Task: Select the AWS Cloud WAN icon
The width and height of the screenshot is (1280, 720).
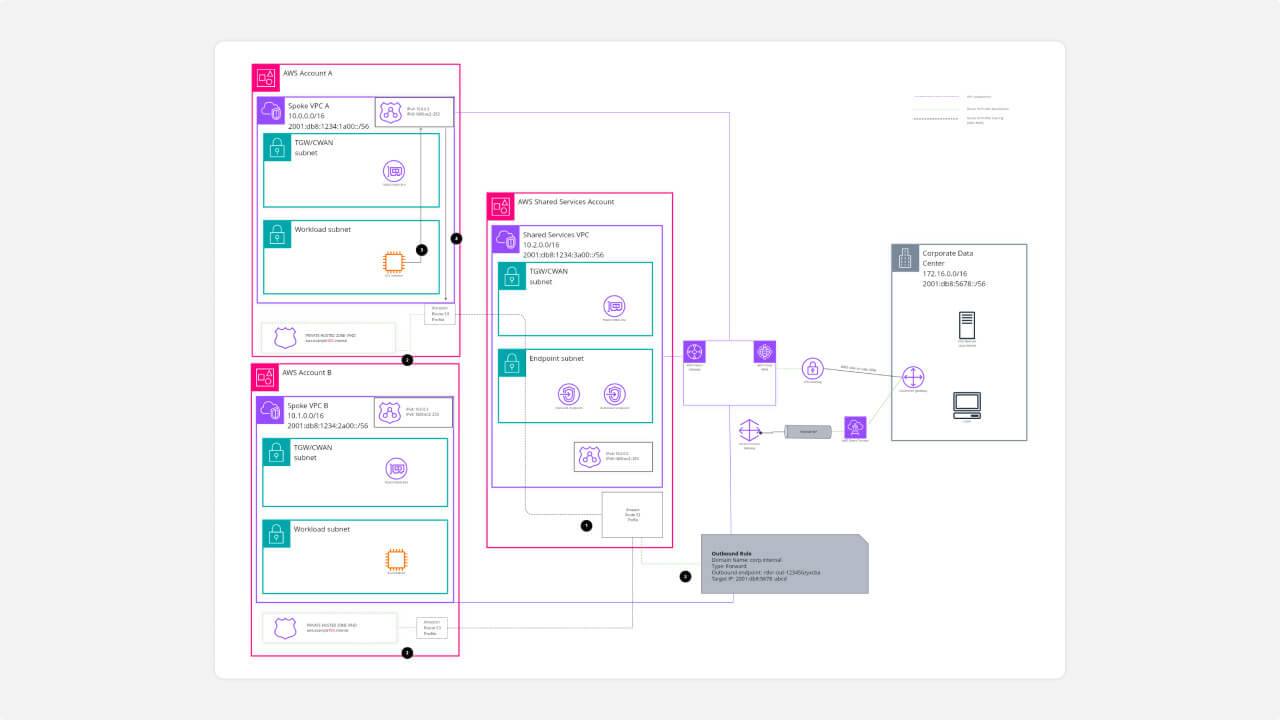Action: coord(765,352)
